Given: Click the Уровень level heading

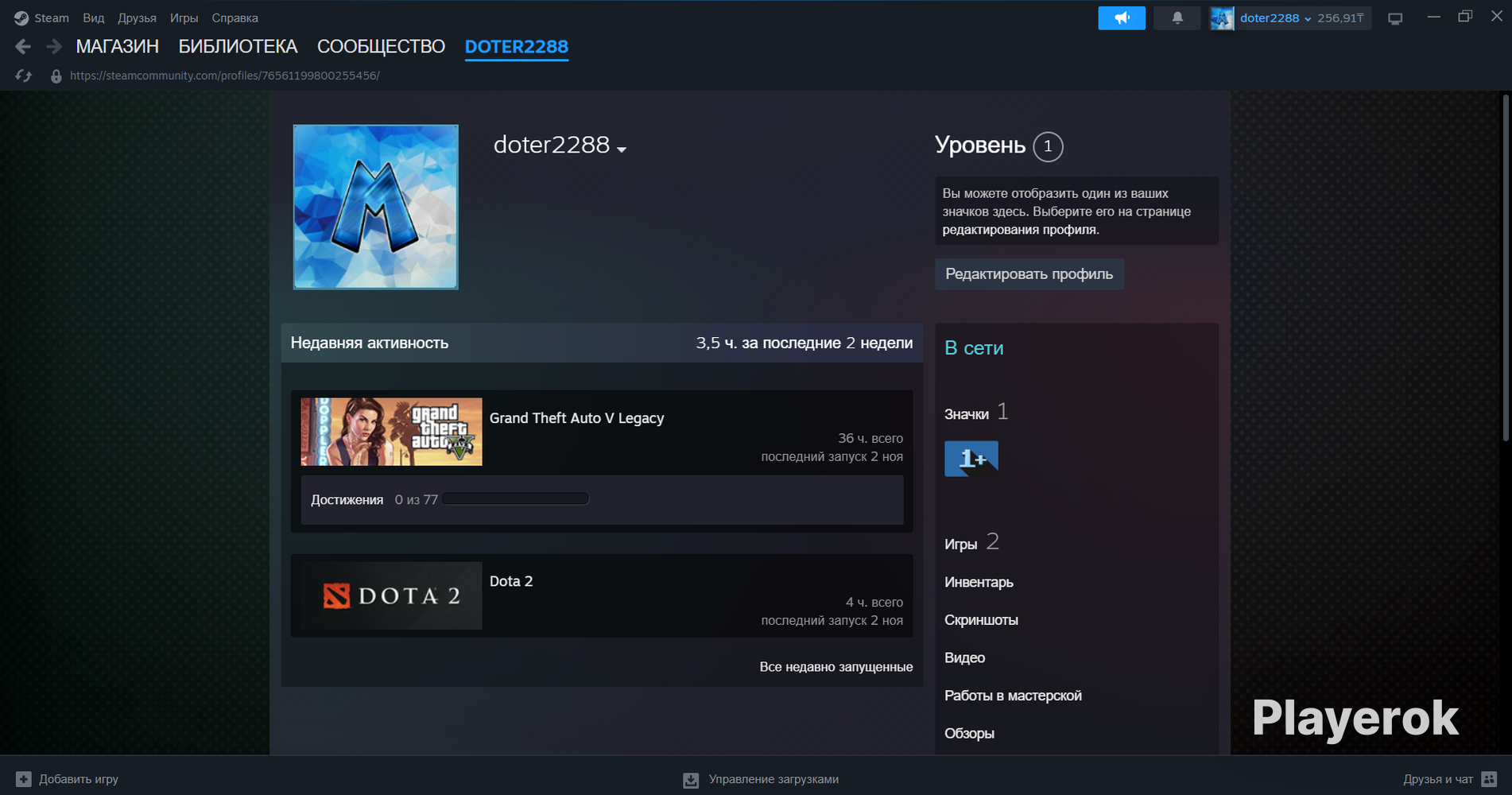Looking at the screenshot, I should [x=980, y=145].
